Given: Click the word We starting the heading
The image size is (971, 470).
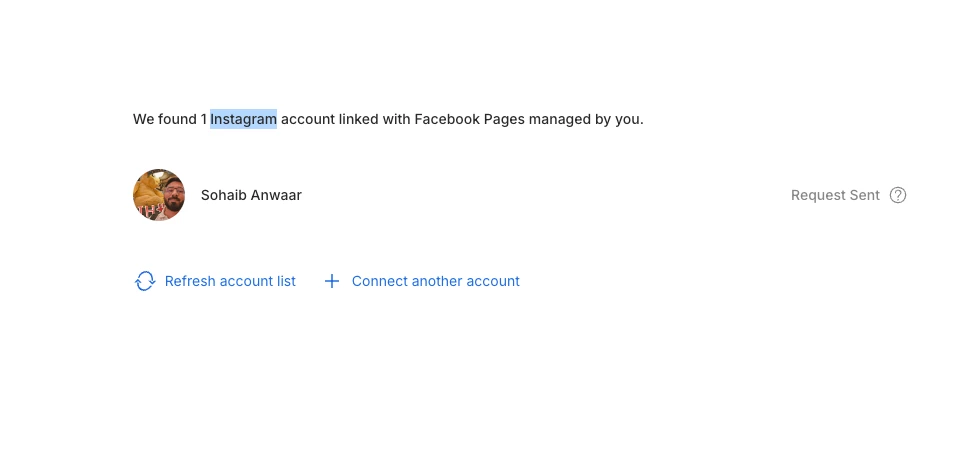Looking at the screenshot, I should coord(143,119).
